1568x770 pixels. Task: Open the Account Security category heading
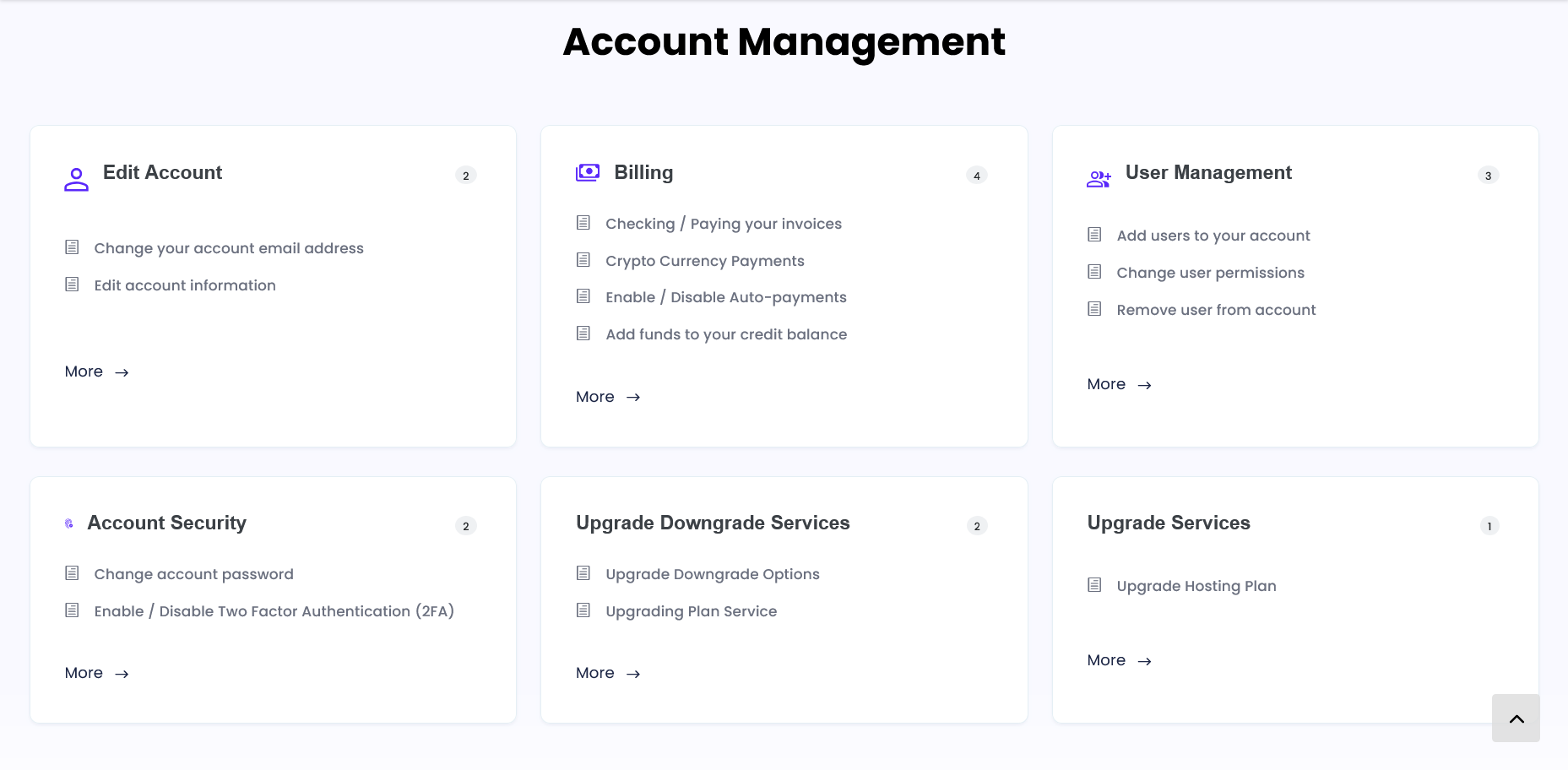pyautogui.click(x=167, y=523)
